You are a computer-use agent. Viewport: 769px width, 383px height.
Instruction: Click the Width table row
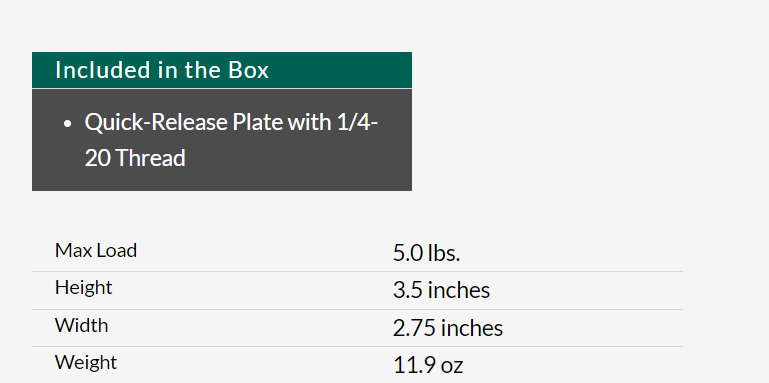tap(357, 328)
